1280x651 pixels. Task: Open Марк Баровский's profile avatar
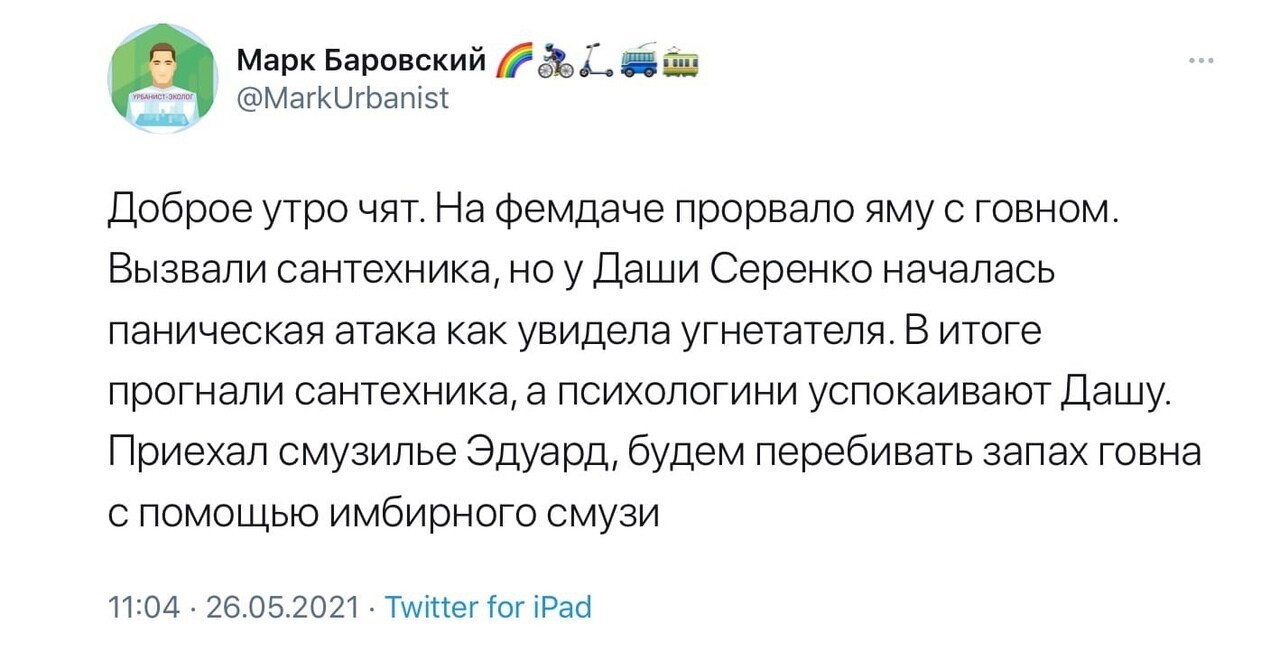coord(162,78)
